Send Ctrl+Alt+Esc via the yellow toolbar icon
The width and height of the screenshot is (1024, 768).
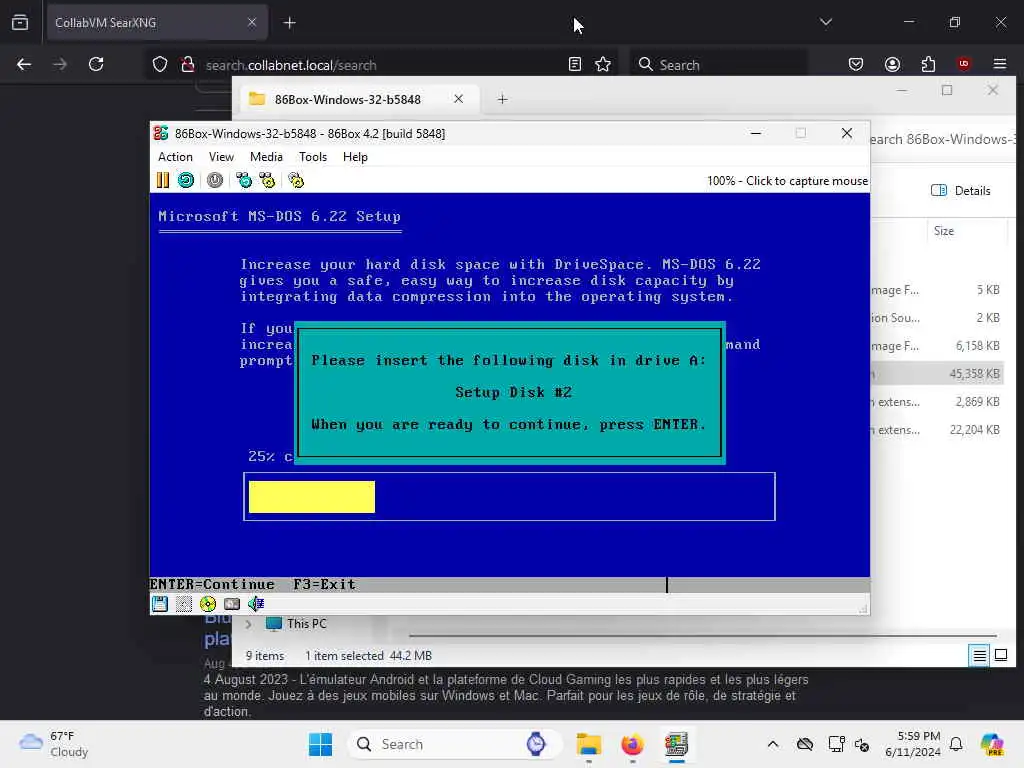[x=267, y=180]
